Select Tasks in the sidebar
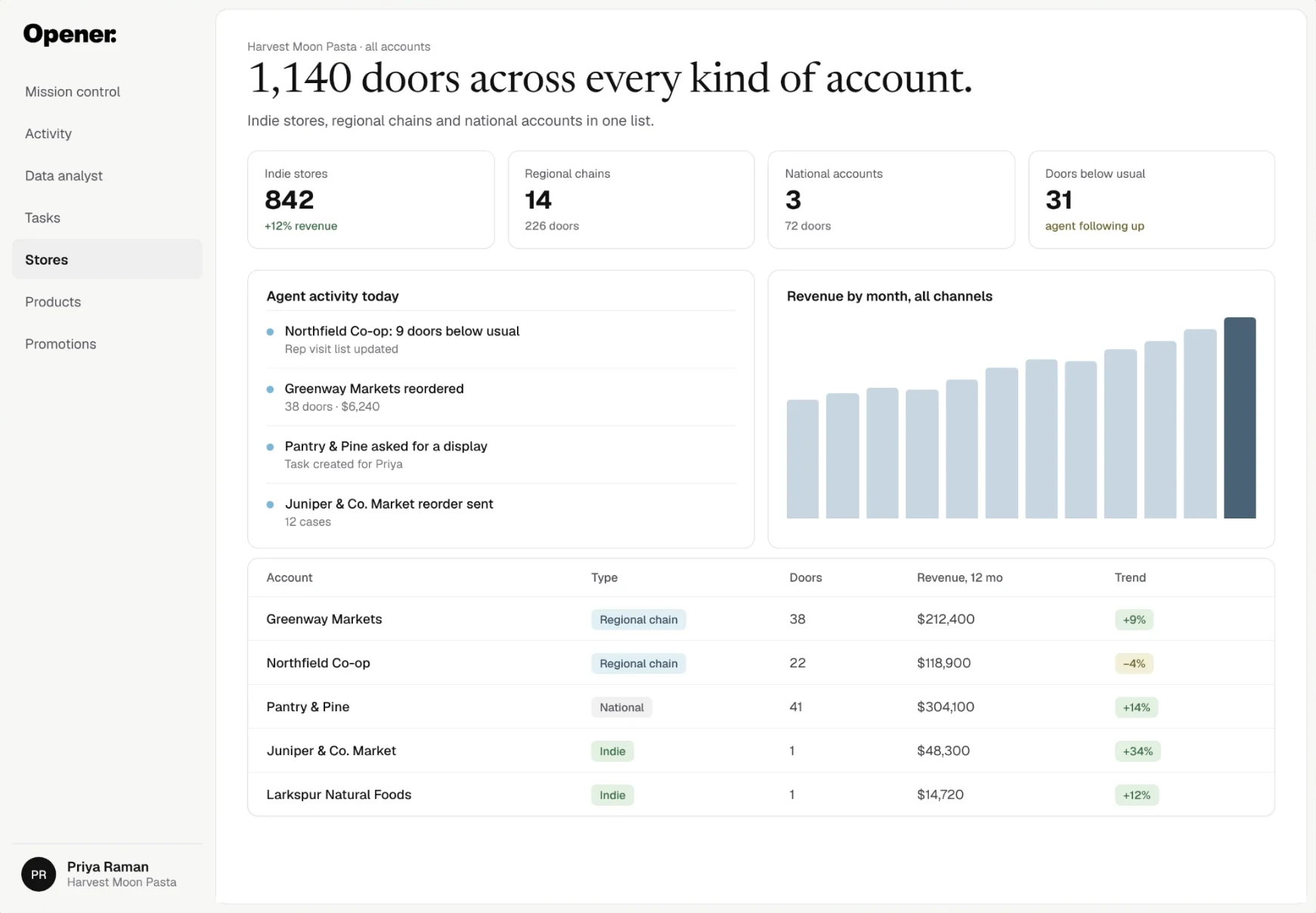Viewport: 1316px width, 913px height. click(x=107, y=218)
